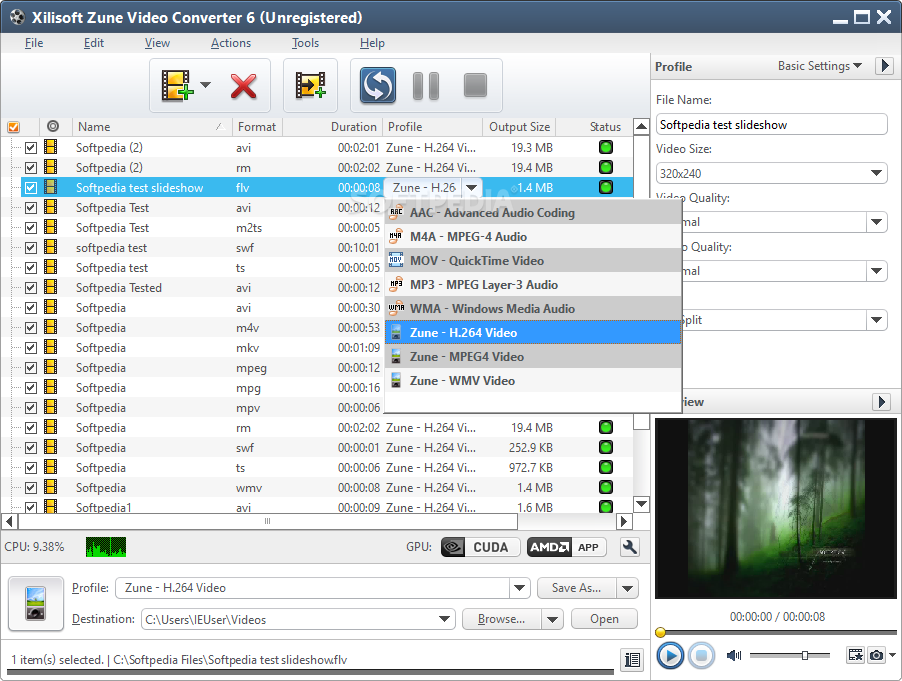Click the Zune device profile icon

pyautogui.click(x=36, y=603)
